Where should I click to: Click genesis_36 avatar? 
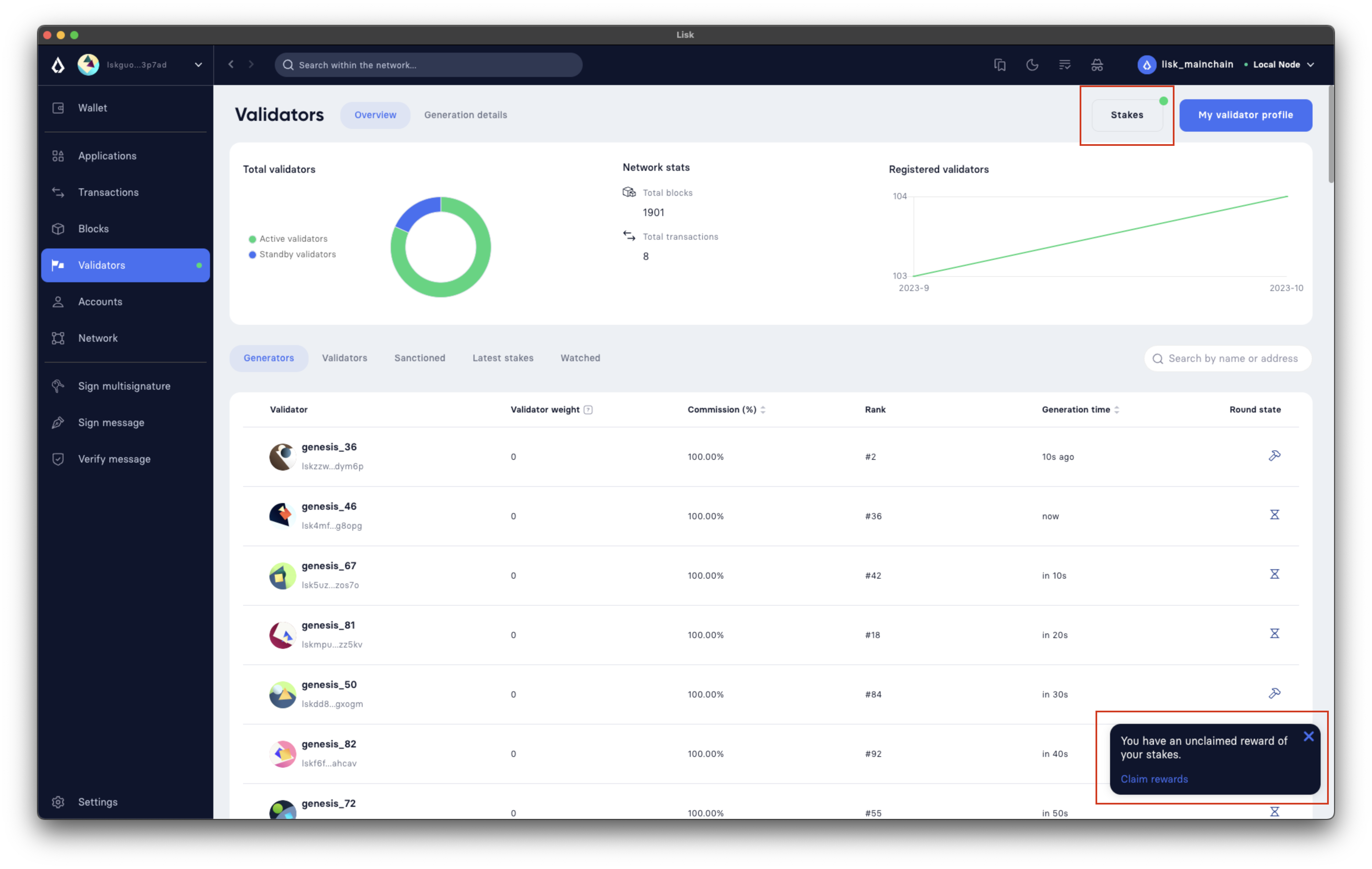tap(283, 456)
